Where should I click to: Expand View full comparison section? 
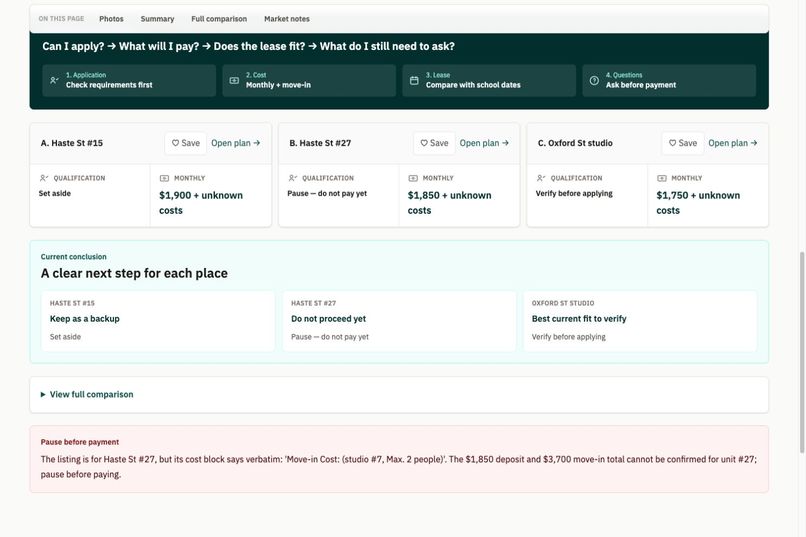pos(399,395)
